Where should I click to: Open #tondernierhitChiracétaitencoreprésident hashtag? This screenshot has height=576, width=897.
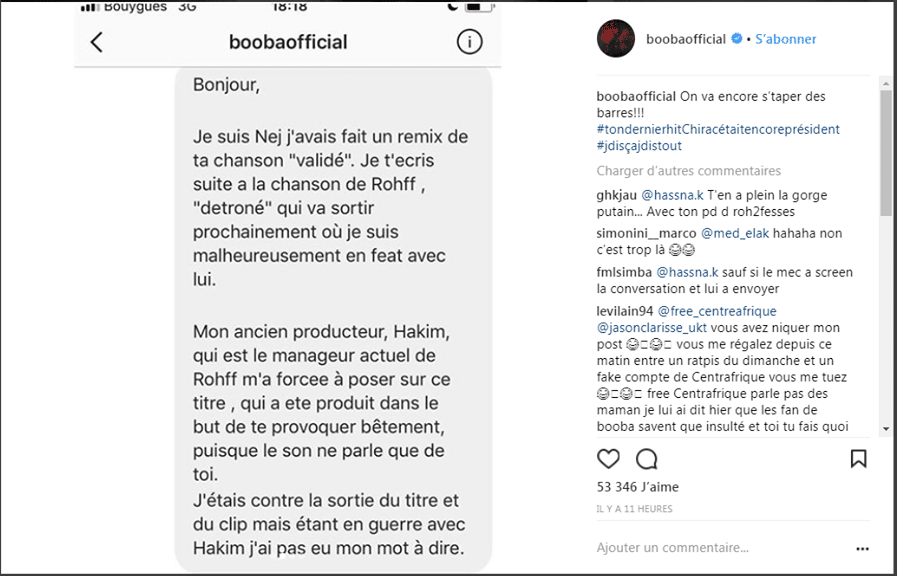pyautogui.click(x=718, y=129)
